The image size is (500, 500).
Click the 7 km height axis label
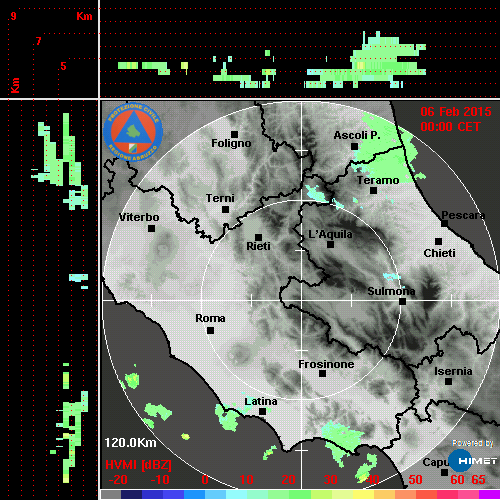[39, 41]
